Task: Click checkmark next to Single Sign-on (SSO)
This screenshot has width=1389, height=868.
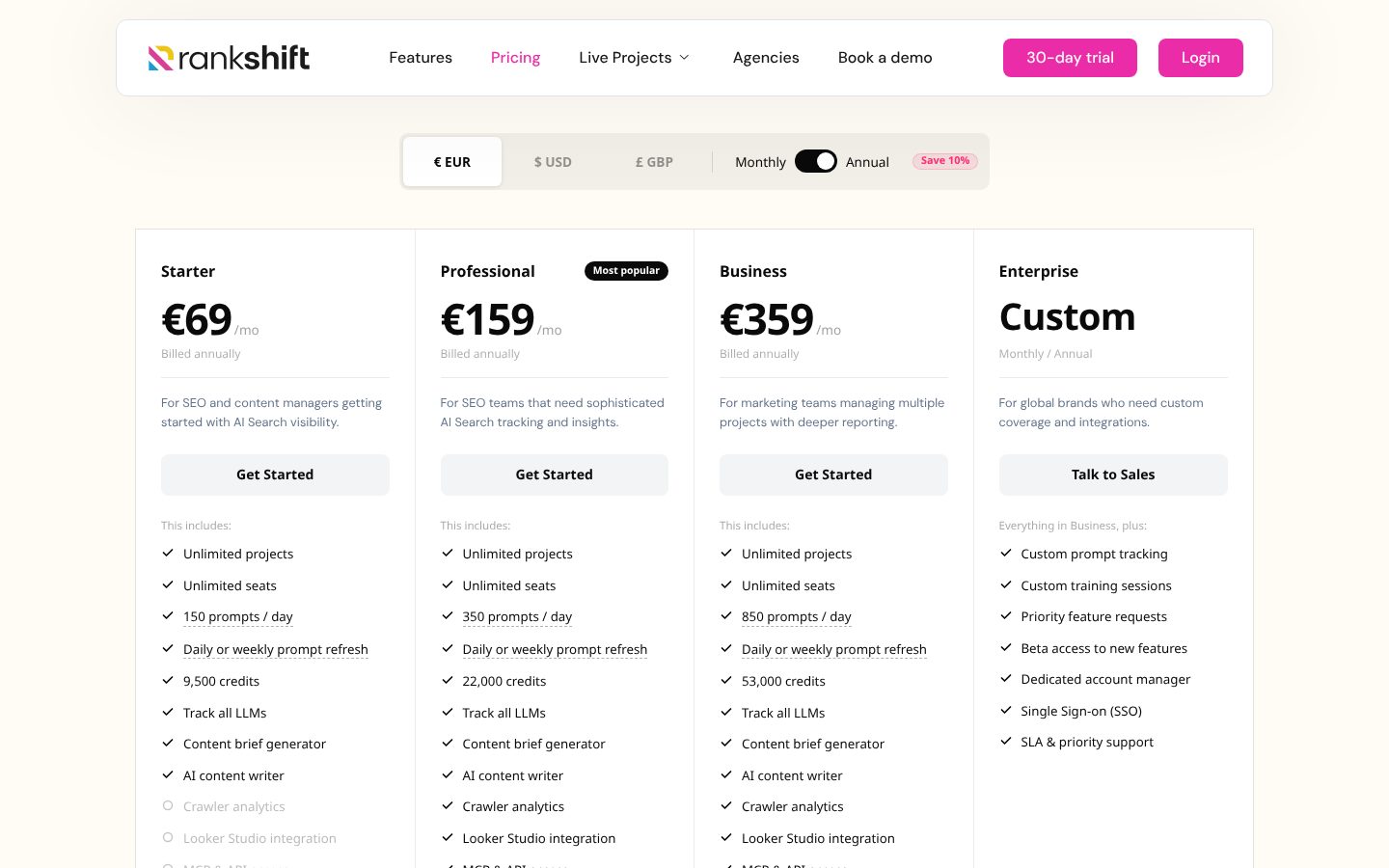Action: point(1006,710)
